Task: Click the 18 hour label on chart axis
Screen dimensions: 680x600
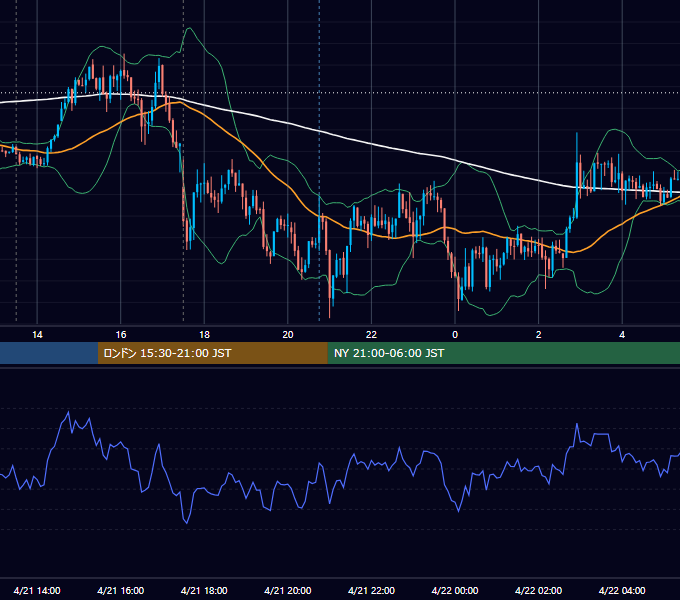Action: coord(204,335)
